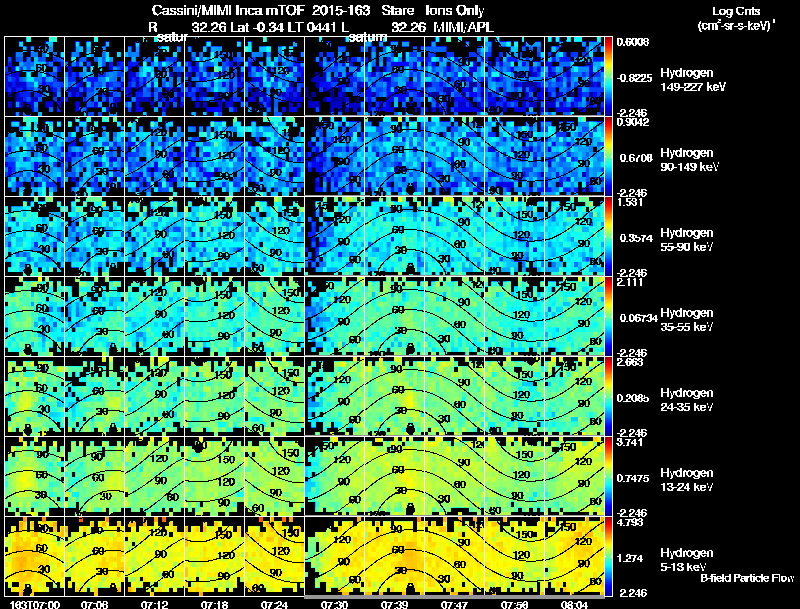
Task: Click the '3.741' colorbar maximum value
Action: click(630, 442)
